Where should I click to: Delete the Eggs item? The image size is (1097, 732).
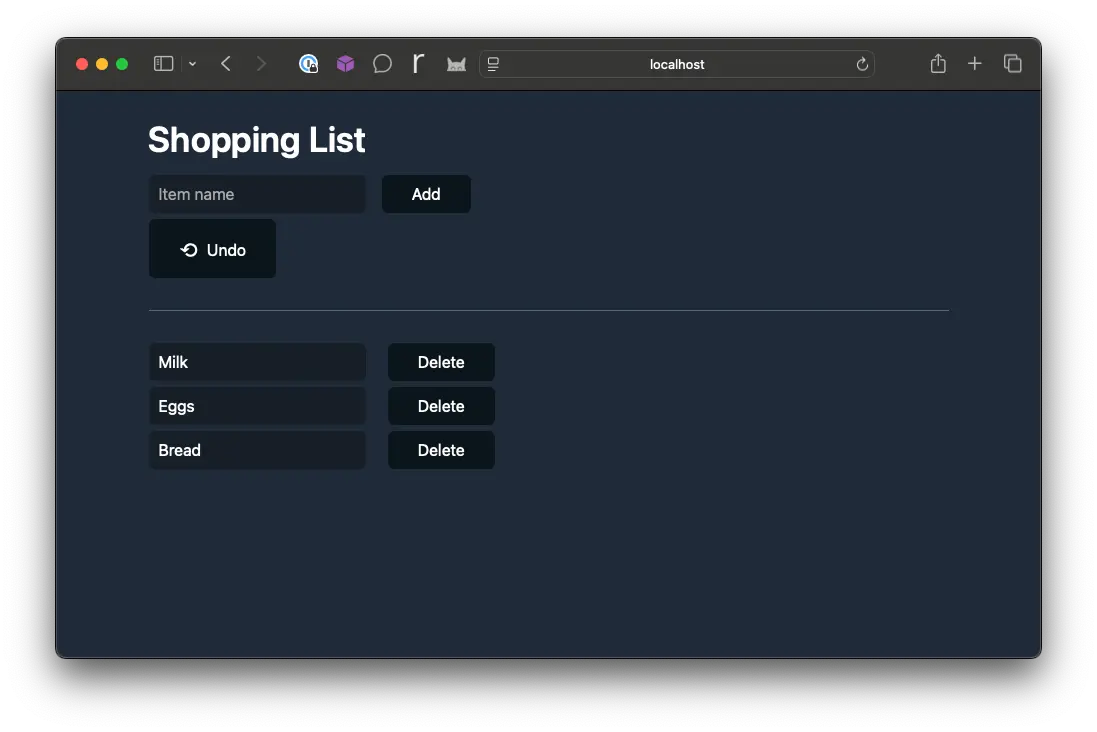441,406
